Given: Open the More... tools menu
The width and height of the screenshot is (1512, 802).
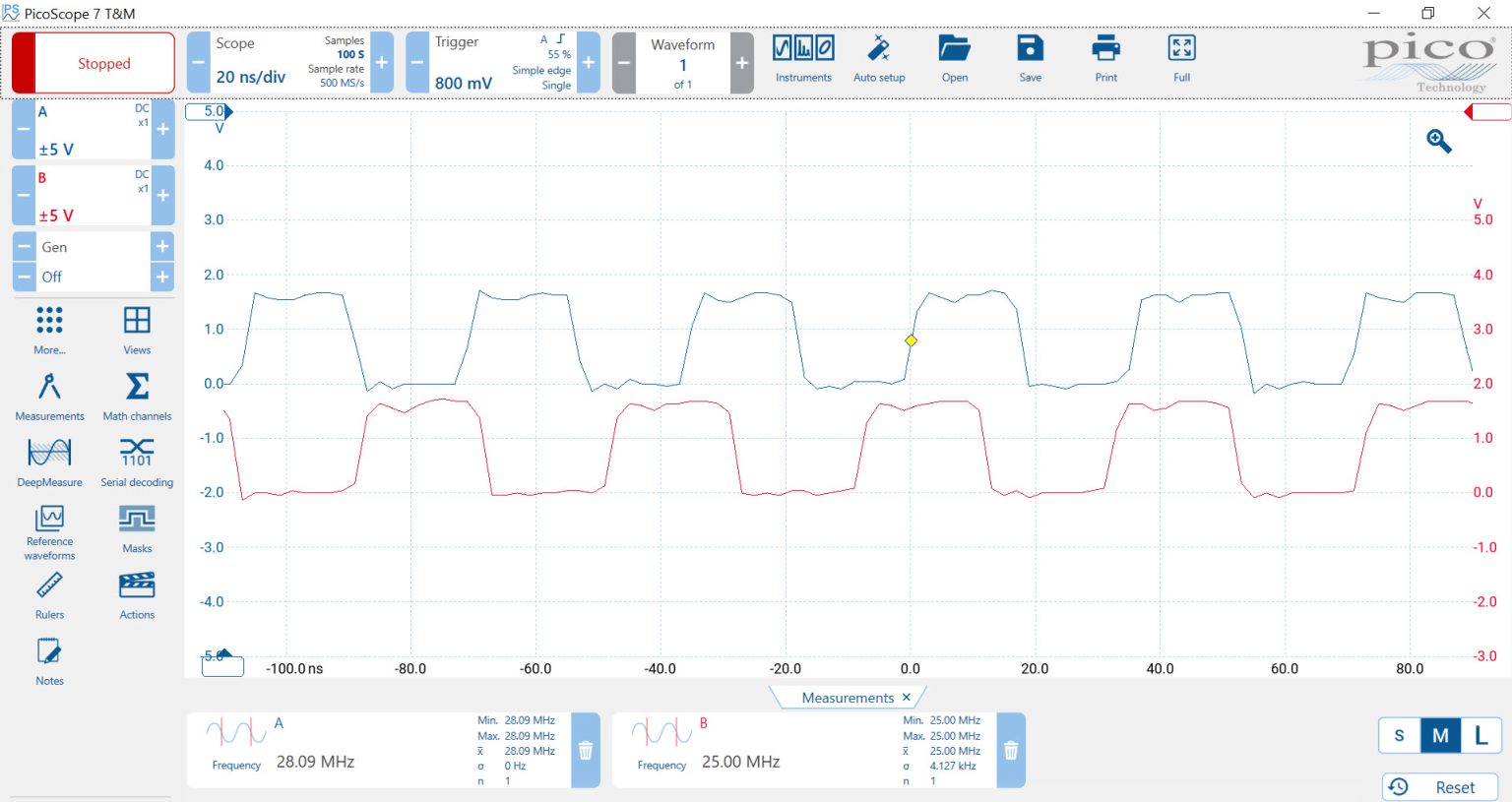Looking at the screenshot, I should pos(49,330).
